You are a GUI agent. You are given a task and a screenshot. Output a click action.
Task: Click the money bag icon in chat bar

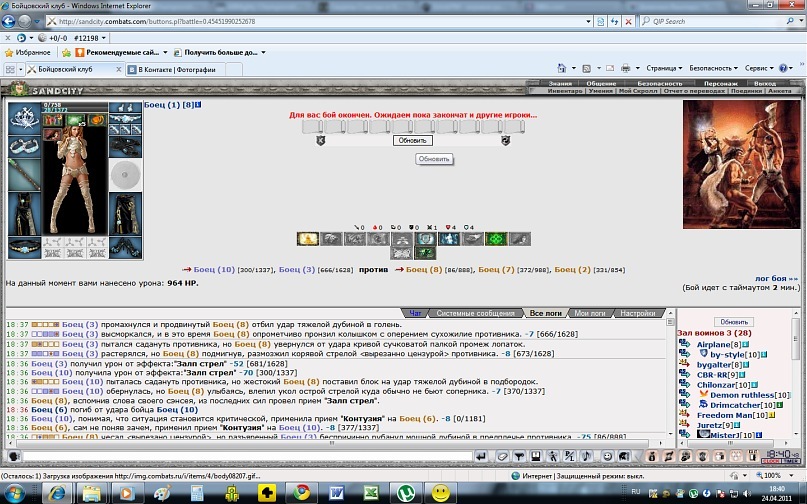652,456
